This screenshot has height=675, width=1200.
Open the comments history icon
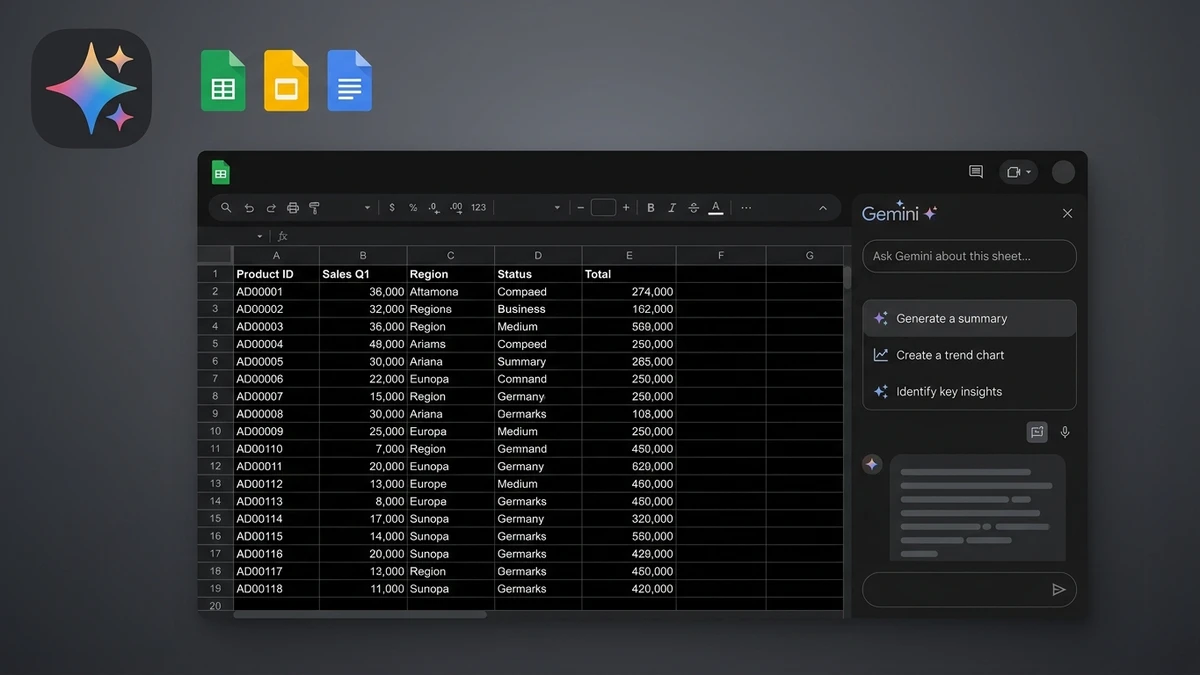click(976, 172)
